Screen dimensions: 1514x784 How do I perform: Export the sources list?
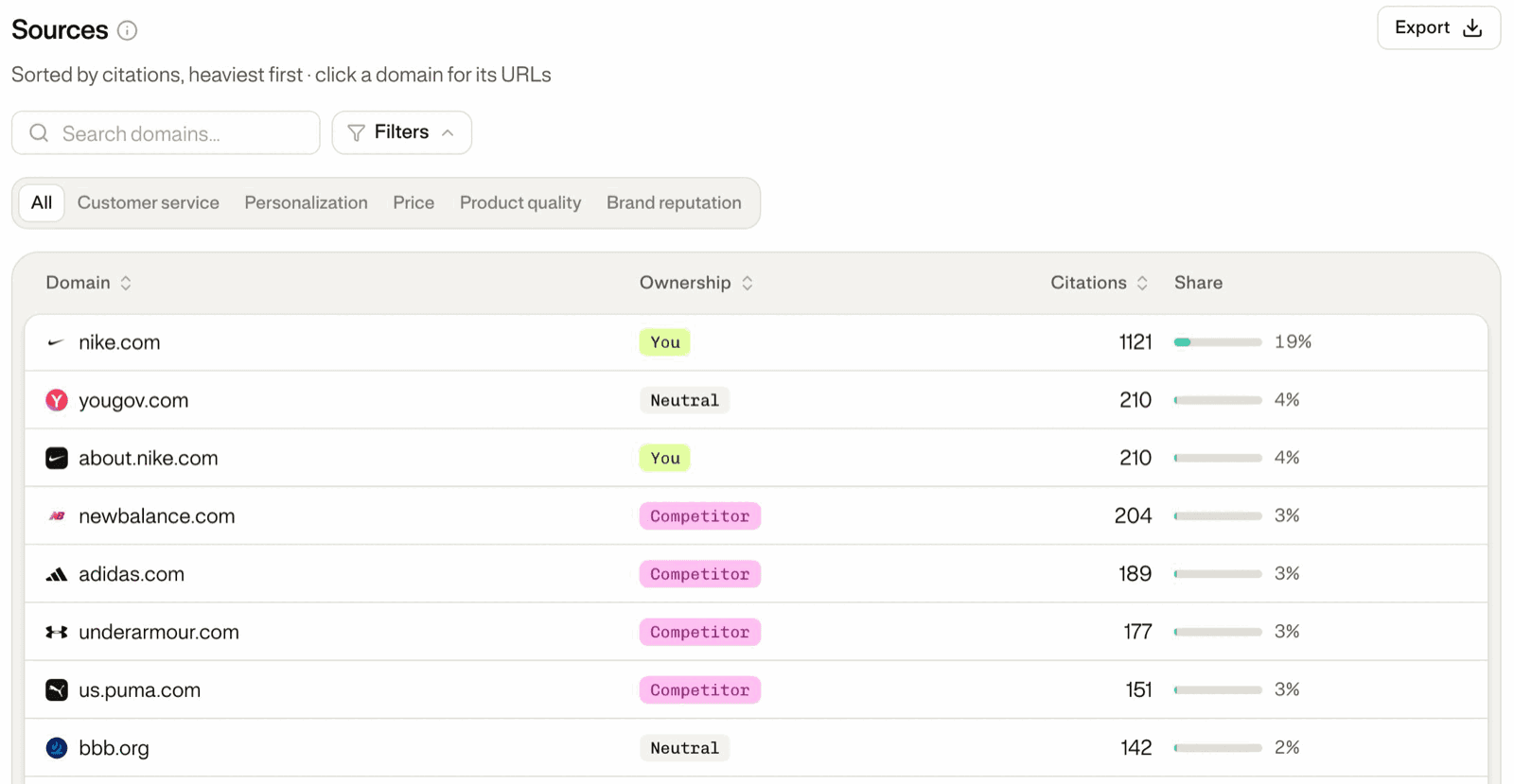pos(1438,28)
